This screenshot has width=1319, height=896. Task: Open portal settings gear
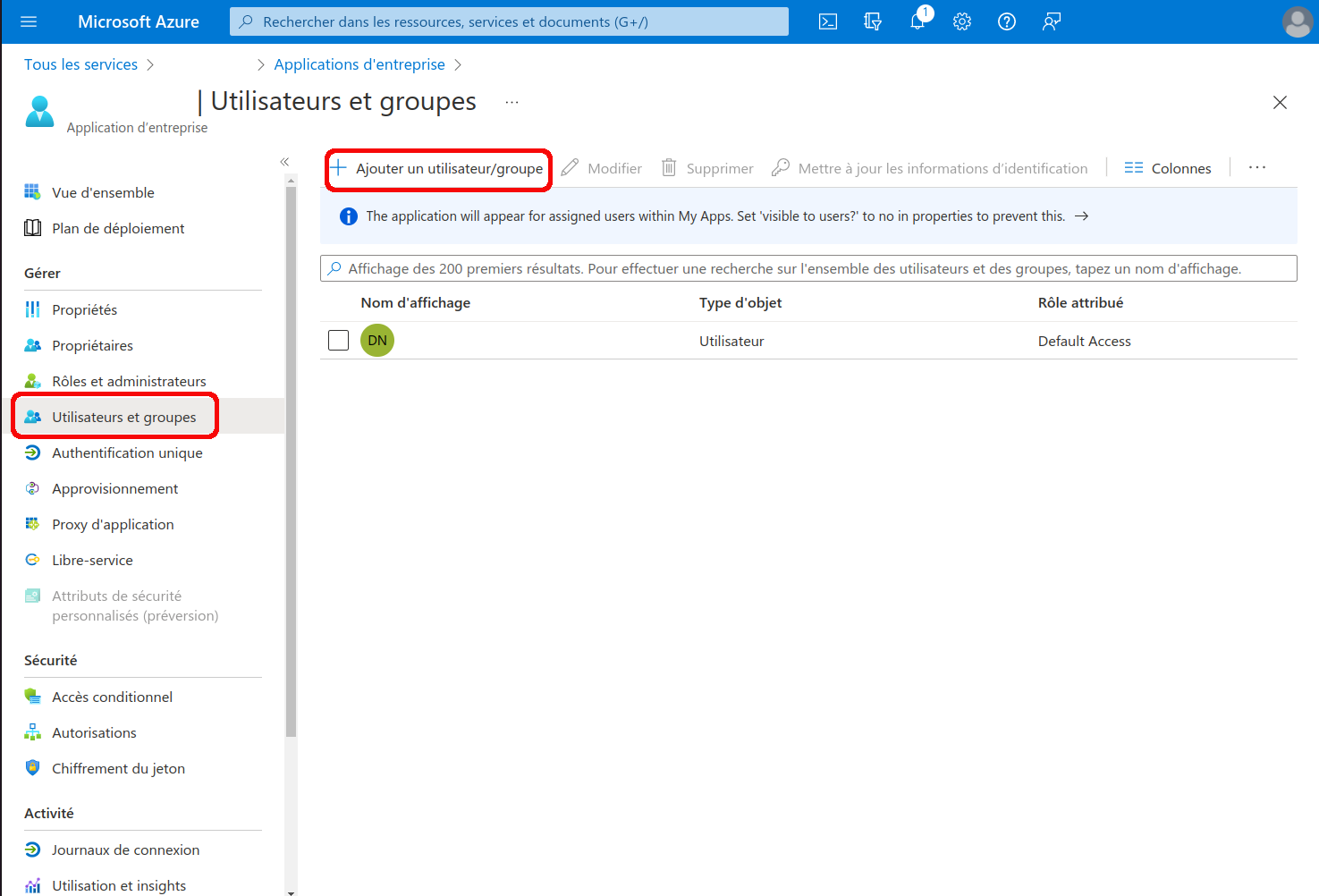[x=962, y=21]
